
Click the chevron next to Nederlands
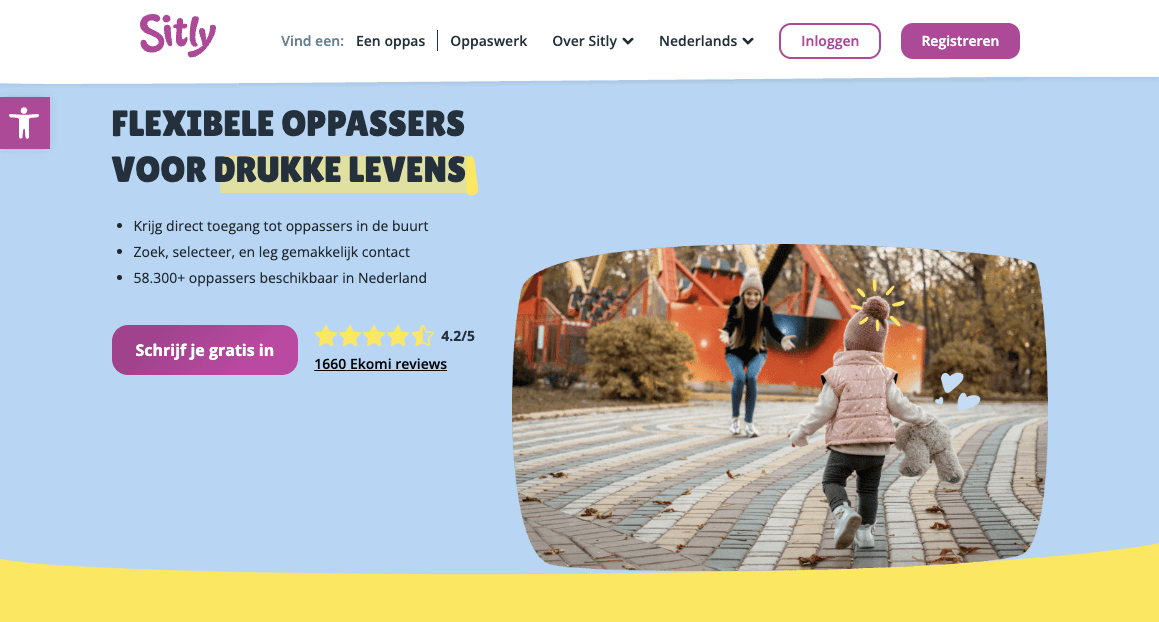748,41
